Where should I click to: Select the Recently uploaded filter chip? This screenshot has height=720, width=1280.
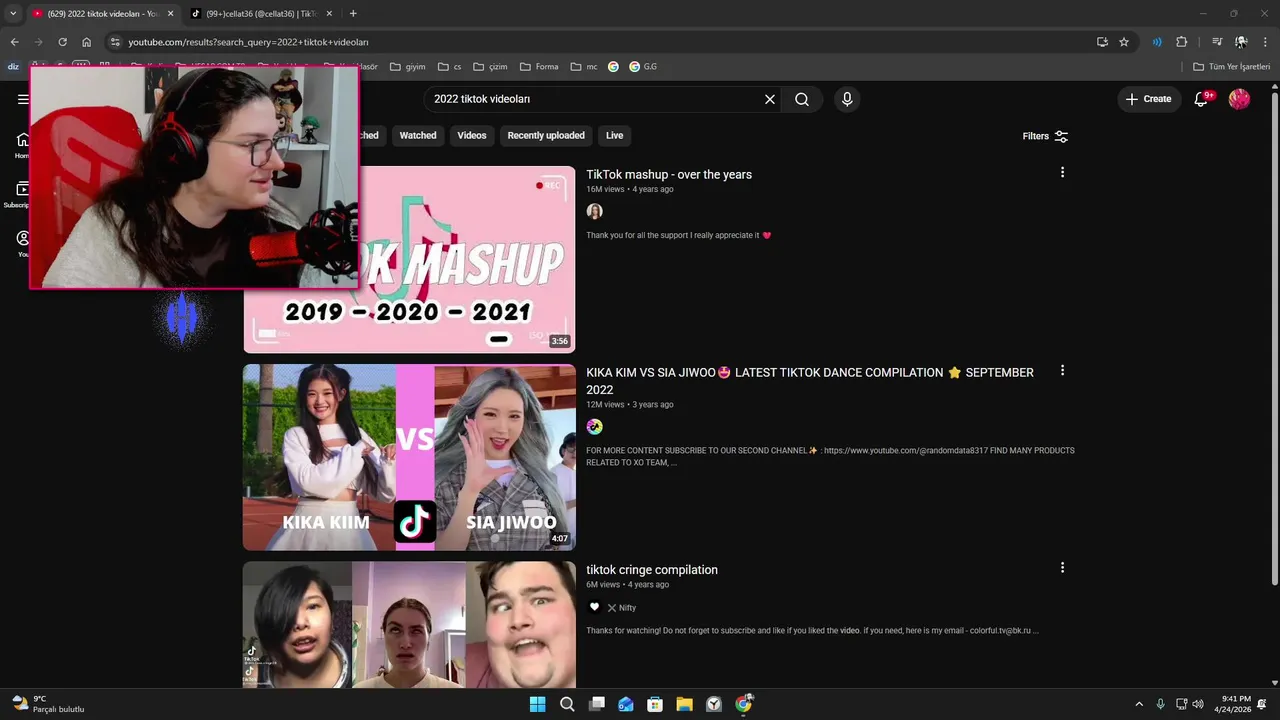[546, 135]
